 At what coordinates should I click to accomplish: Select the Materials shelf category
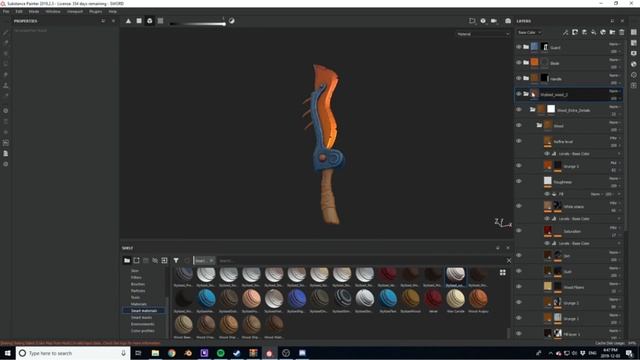pyautogui.click(x=139, y=304)
